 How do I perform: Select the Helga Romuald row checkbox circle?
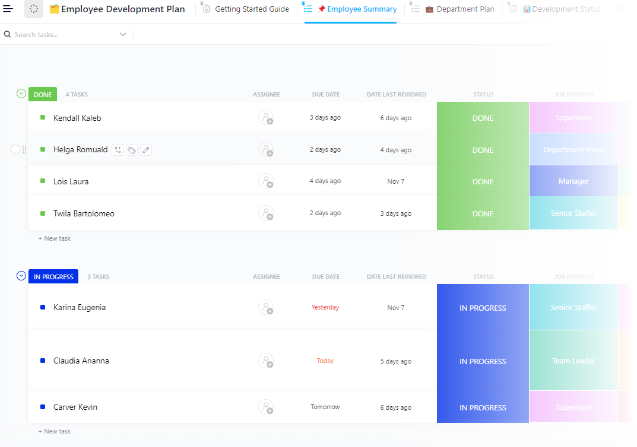tap(14, 150)
